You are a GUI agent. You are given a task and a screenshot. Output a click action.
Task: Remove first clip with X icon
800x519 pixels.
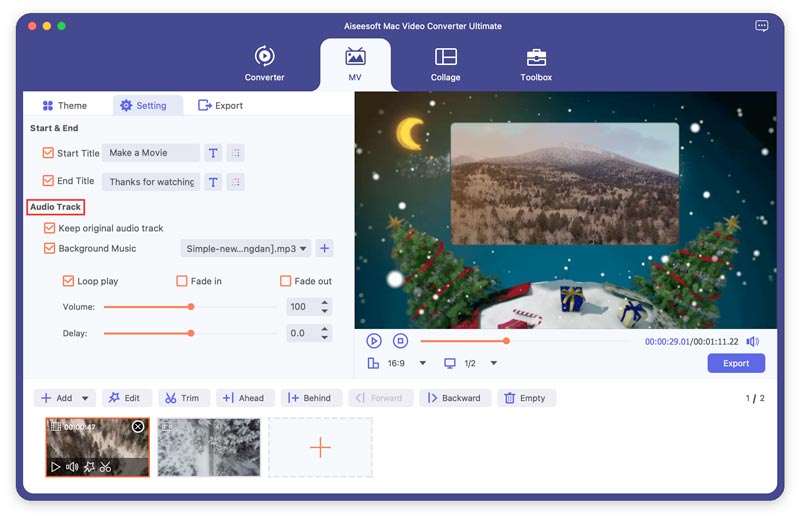pos(138,427)
